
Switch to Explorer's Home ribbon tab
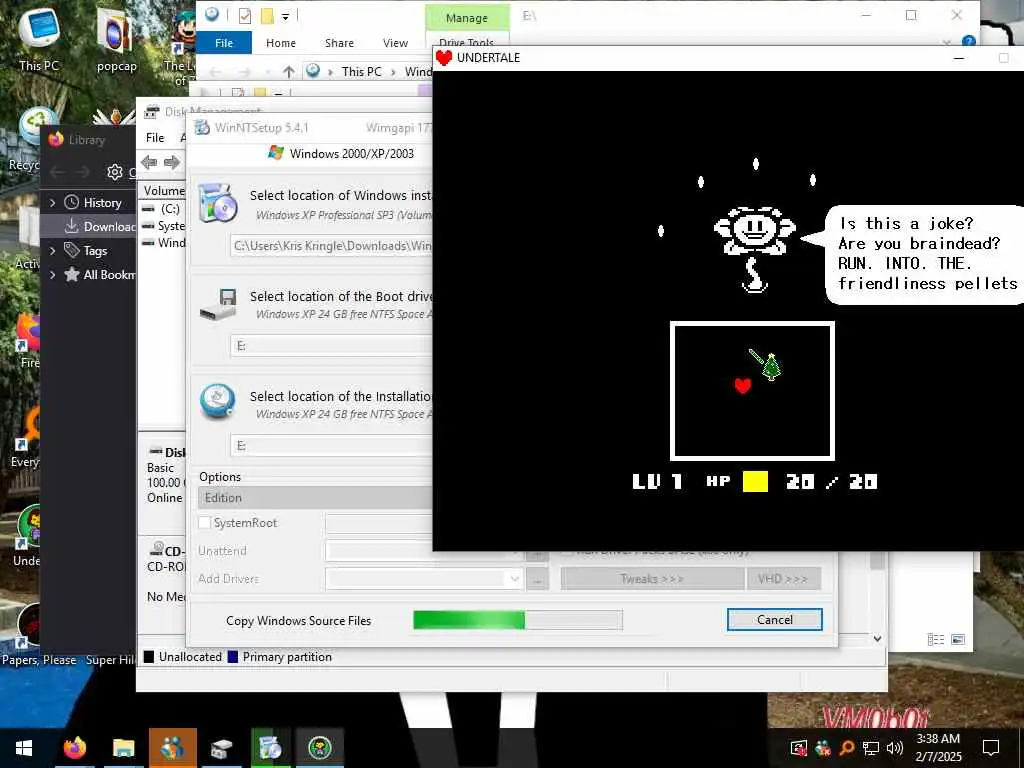[281, 42]
